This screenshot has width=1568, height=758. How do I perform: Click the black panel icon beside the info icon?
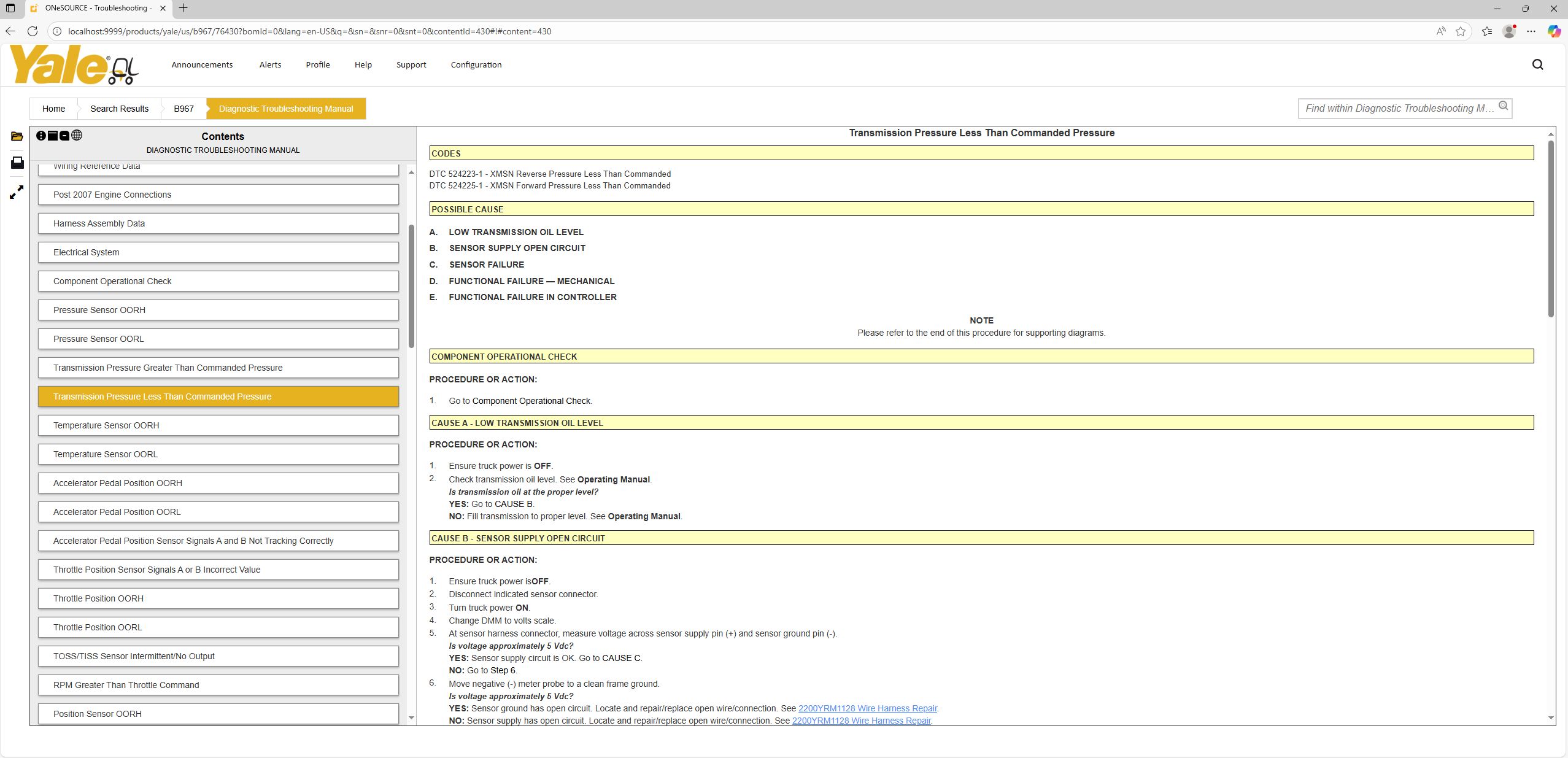coord(53,136)
